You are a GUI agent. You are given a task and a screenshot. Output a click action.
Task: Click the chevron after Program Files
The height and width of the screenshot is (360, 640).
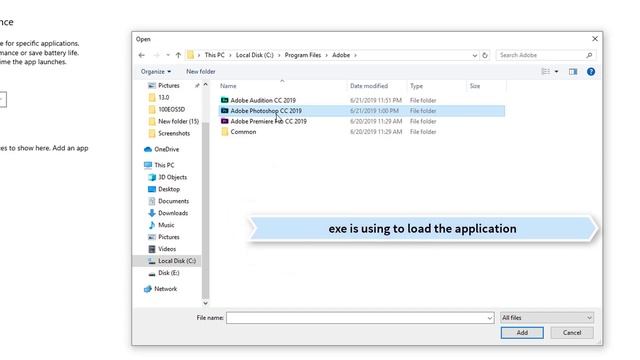click(327, 55)
